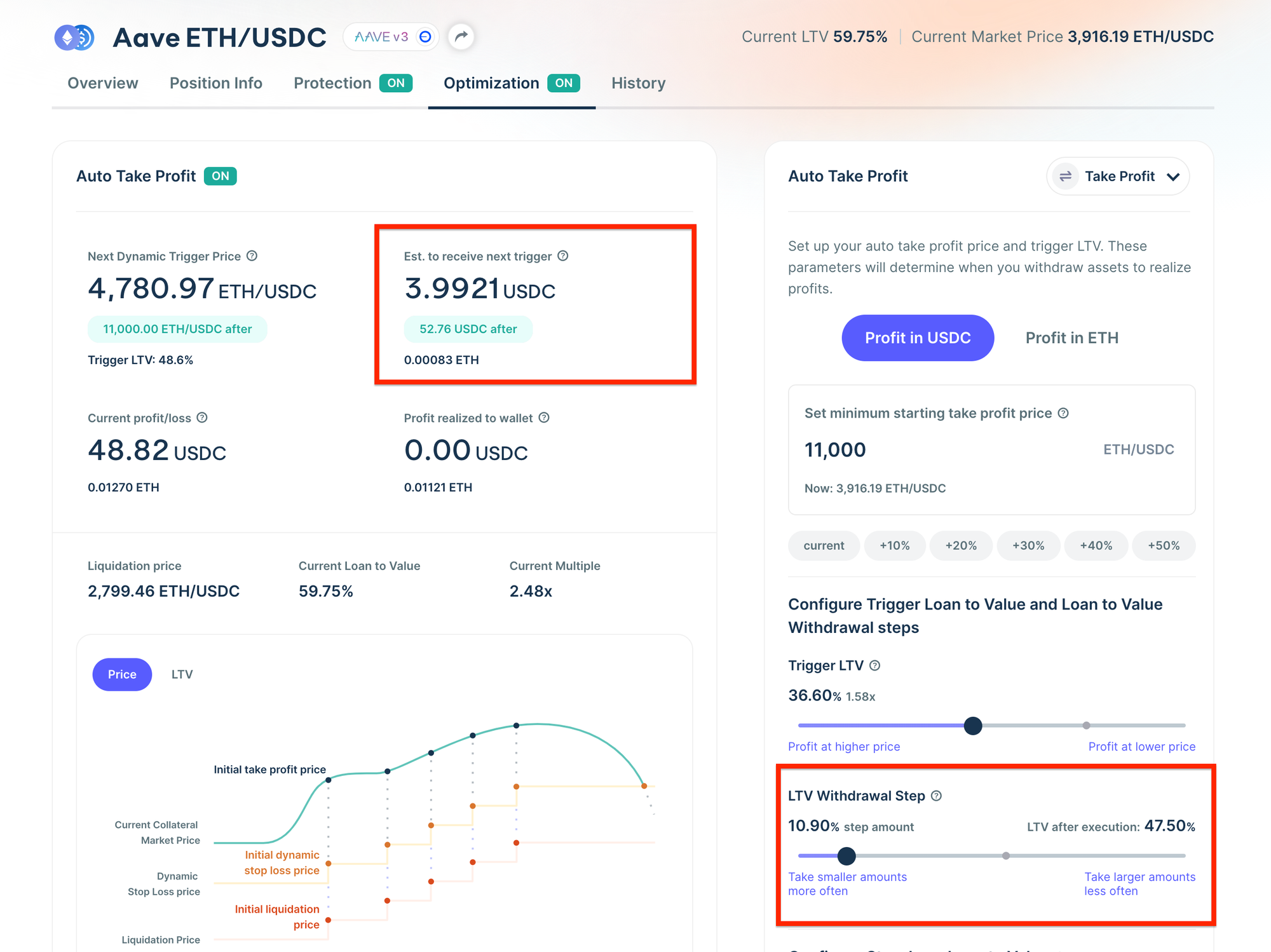Select Profit in USDC option
Screen dimensions: 1271x952
917,337
